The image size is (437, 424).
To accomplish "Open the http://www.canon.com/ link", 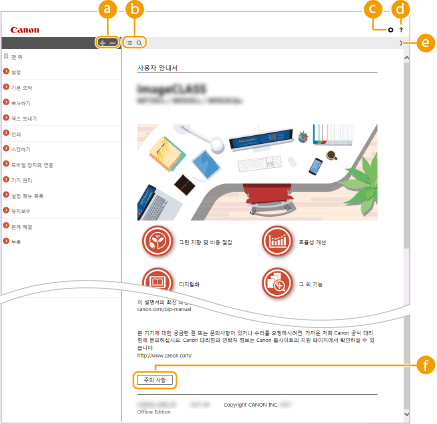I will tap(164, 355).
